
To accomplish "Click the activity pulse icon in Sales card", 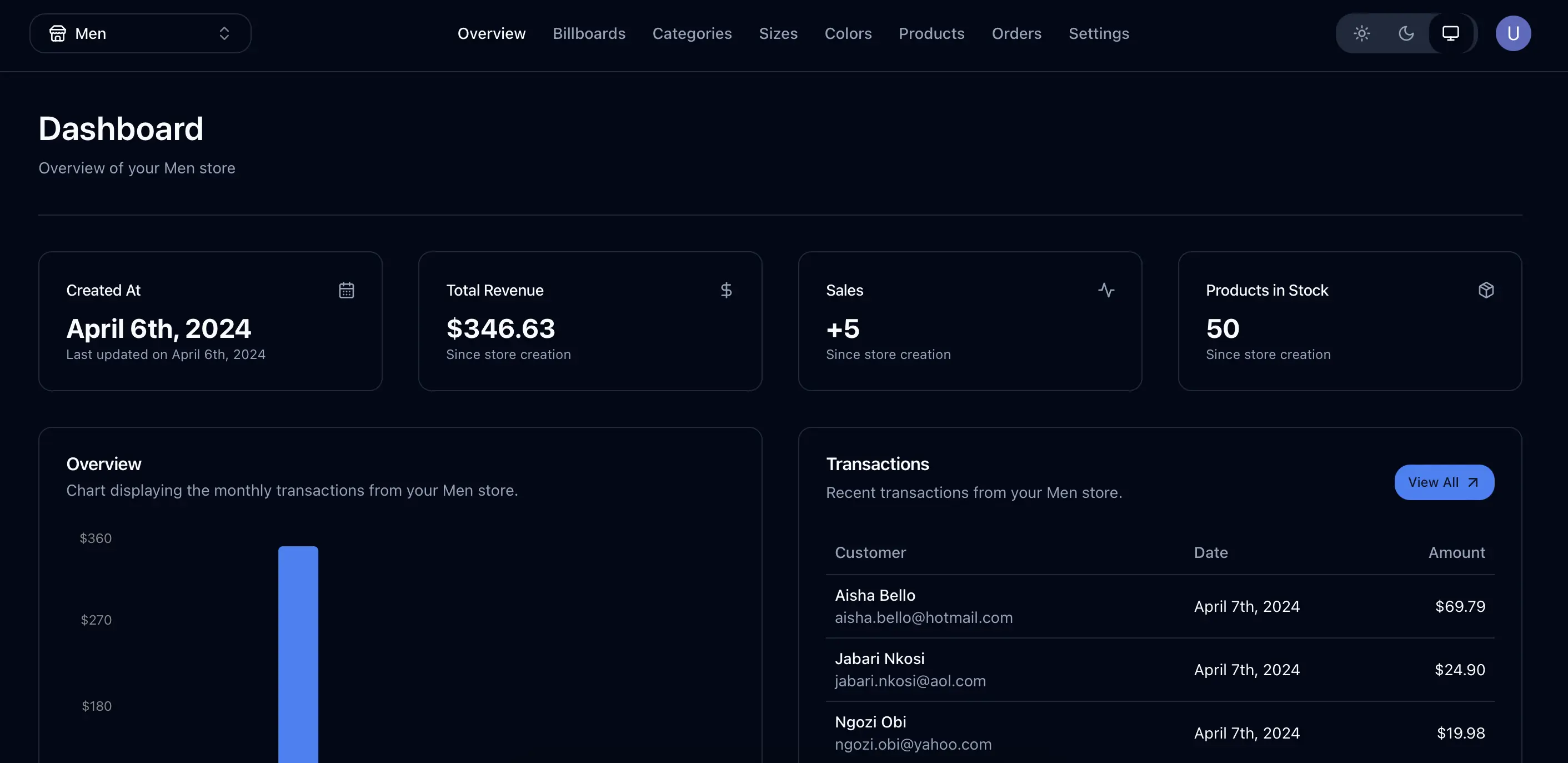I will (x=1106, y=291).
